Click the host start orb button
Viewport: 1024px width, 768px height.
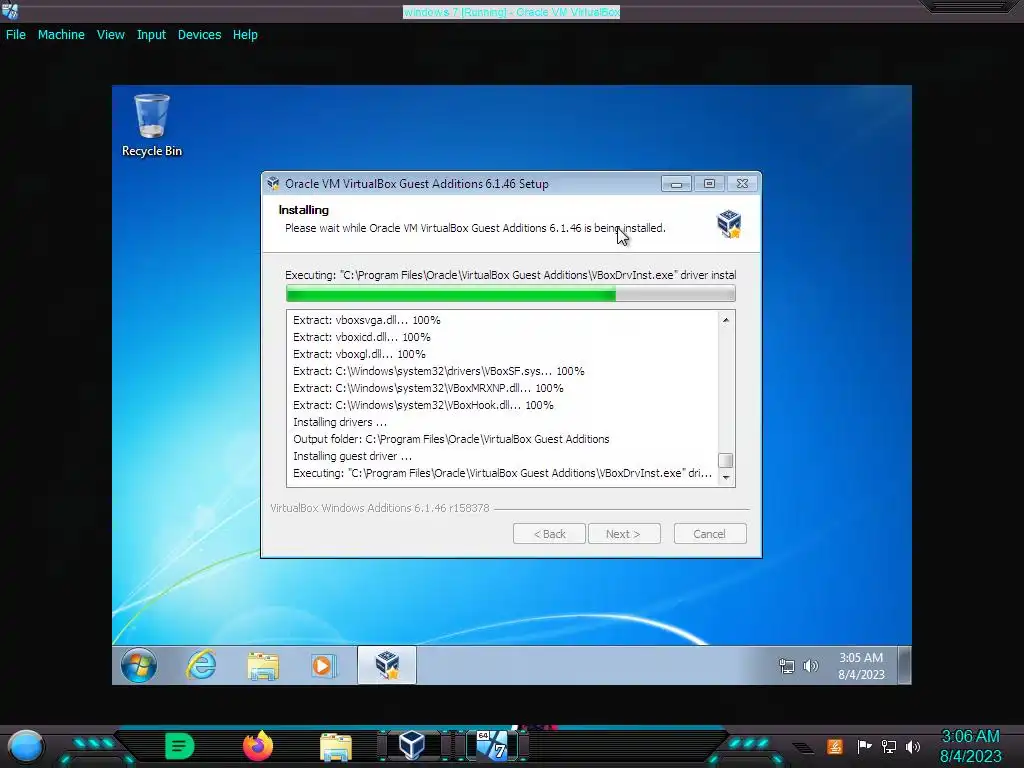(26, 746)
